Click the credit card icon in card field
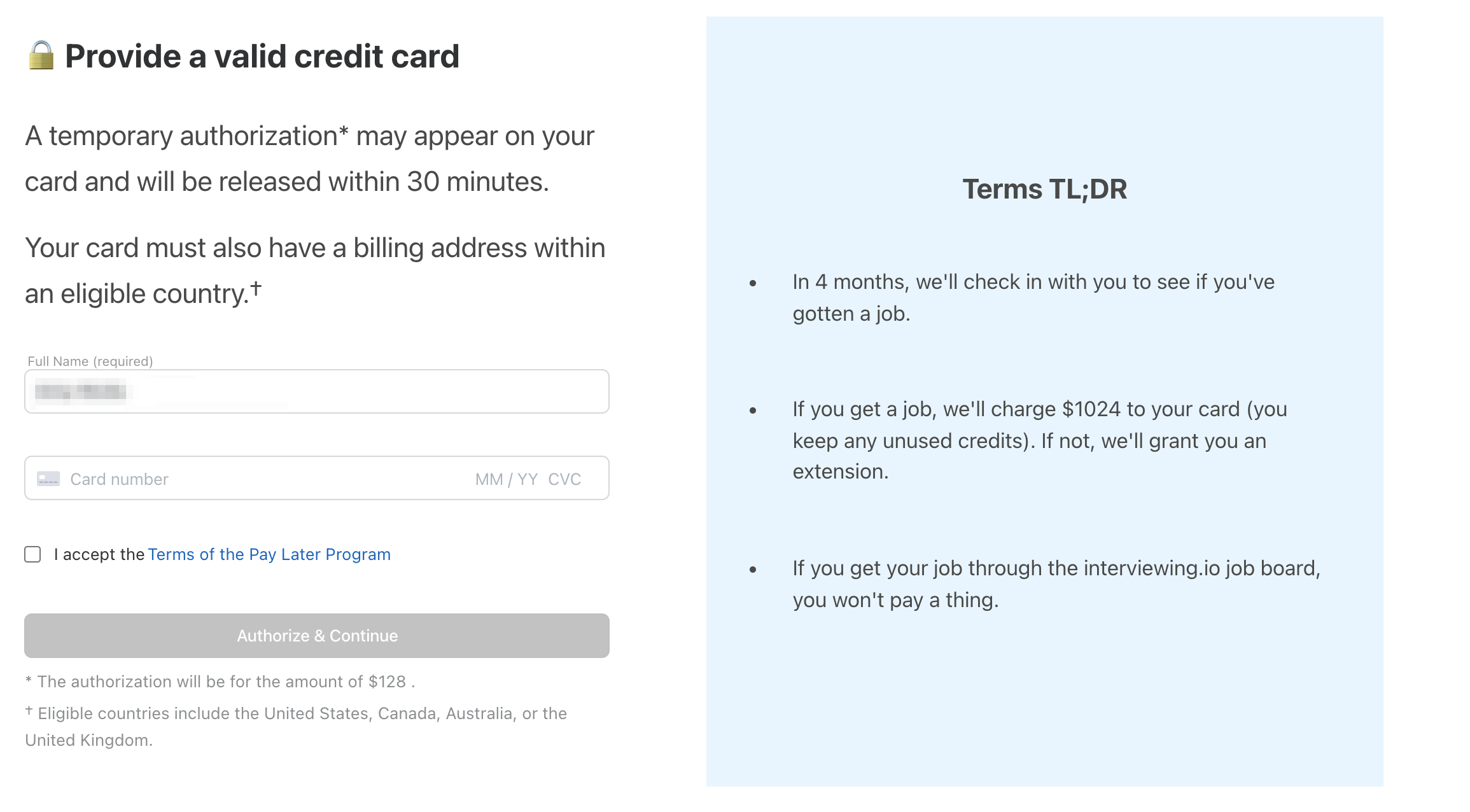This screenshot has height=812, width=1470. (48, 479)
